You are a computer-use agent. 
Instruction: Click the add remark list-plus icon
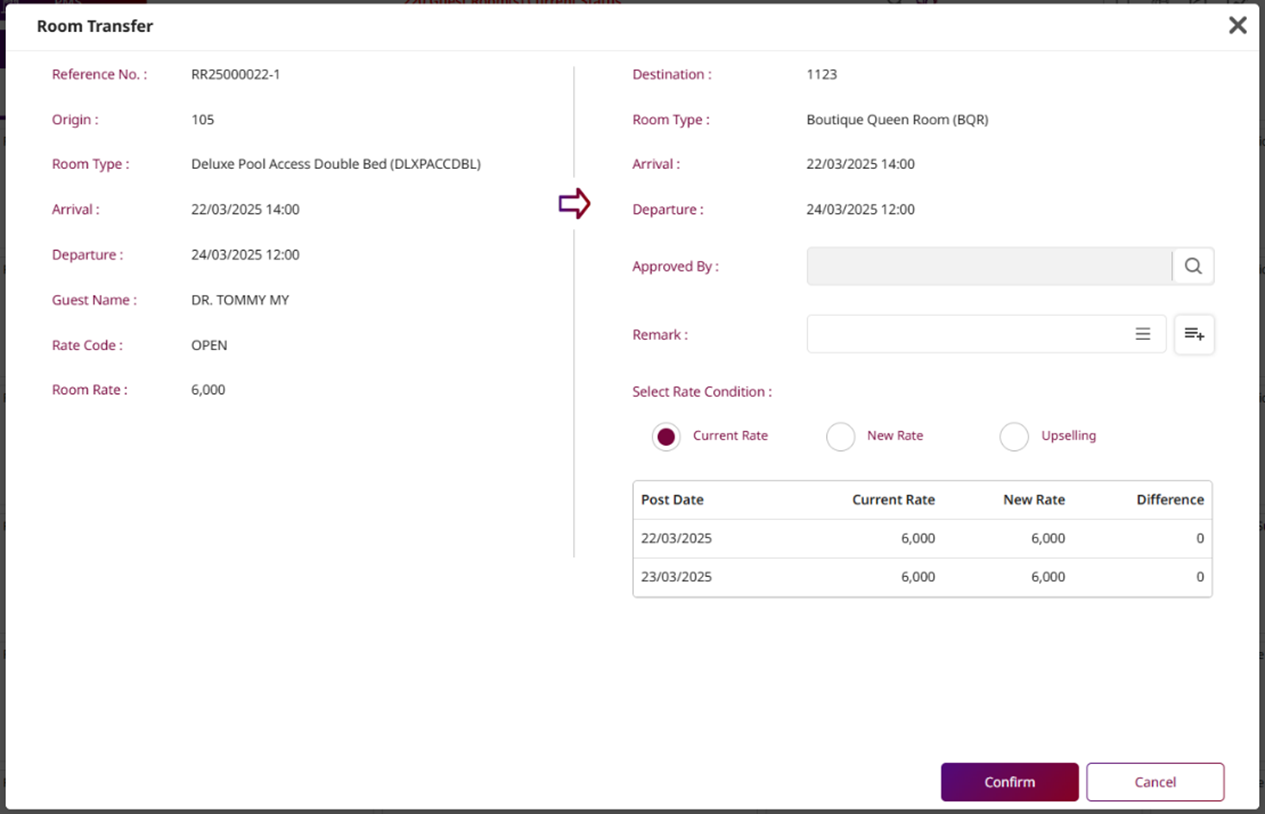pyautogui.click(x=1194, y=334)
